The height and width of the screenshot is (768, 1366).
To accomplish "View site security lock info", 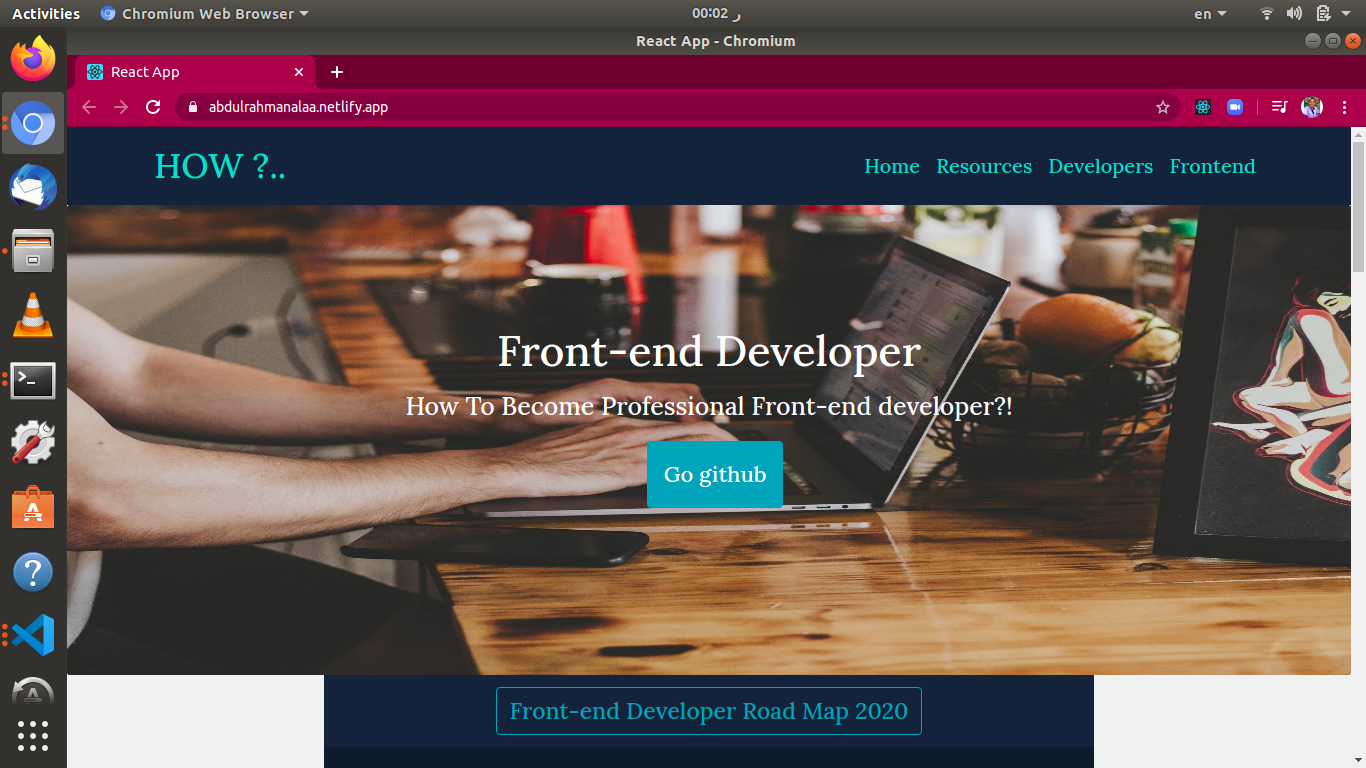I will pyautogui.click(x=194, y=107).
